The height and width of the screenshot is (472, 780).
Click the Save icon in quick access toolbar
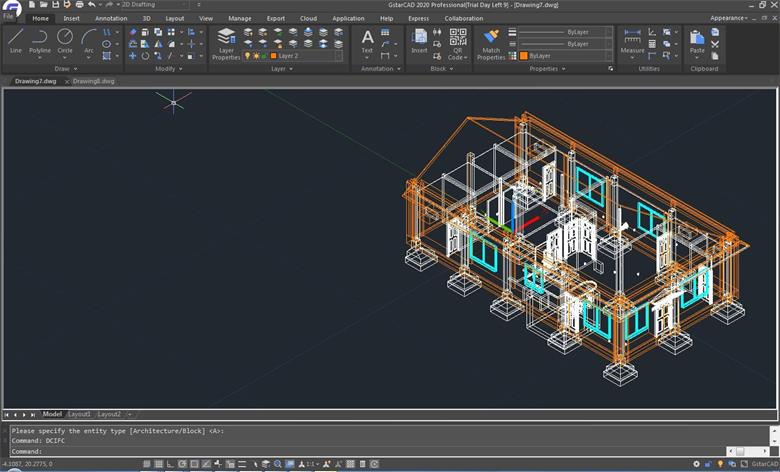[x=55, y=4]
